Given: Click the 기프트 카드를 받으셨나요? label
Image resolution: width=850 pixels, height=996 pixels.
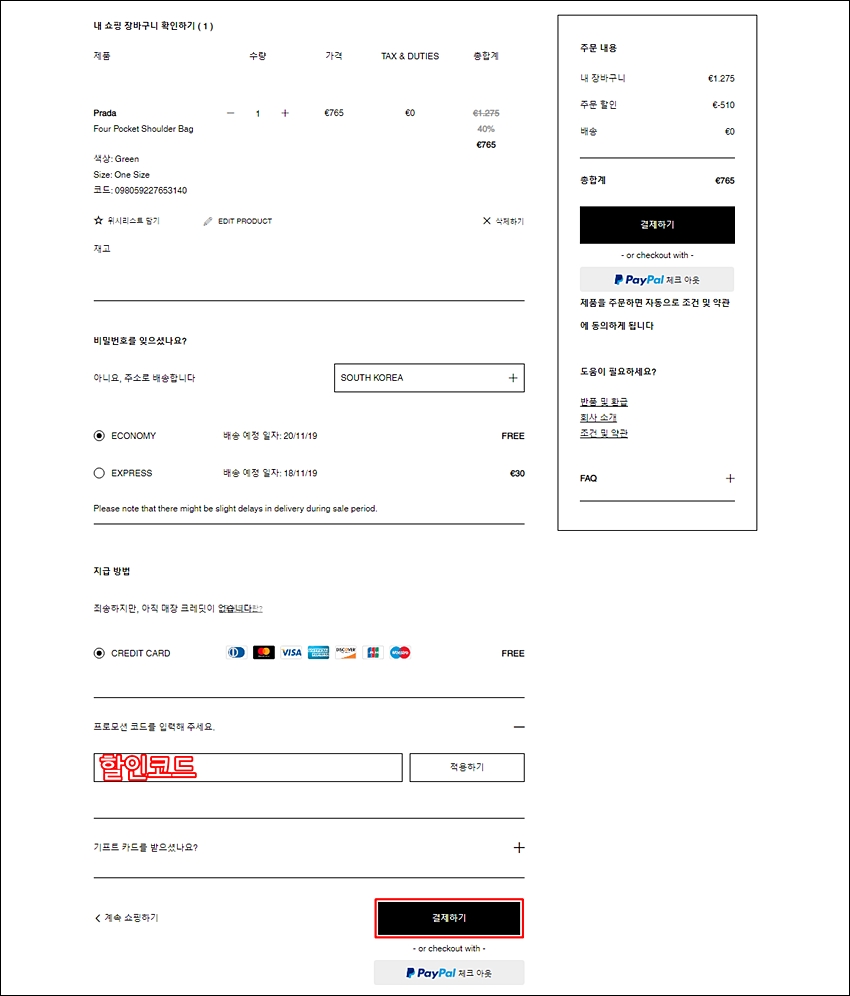Looking at the screenshot, I should point(145,847).
